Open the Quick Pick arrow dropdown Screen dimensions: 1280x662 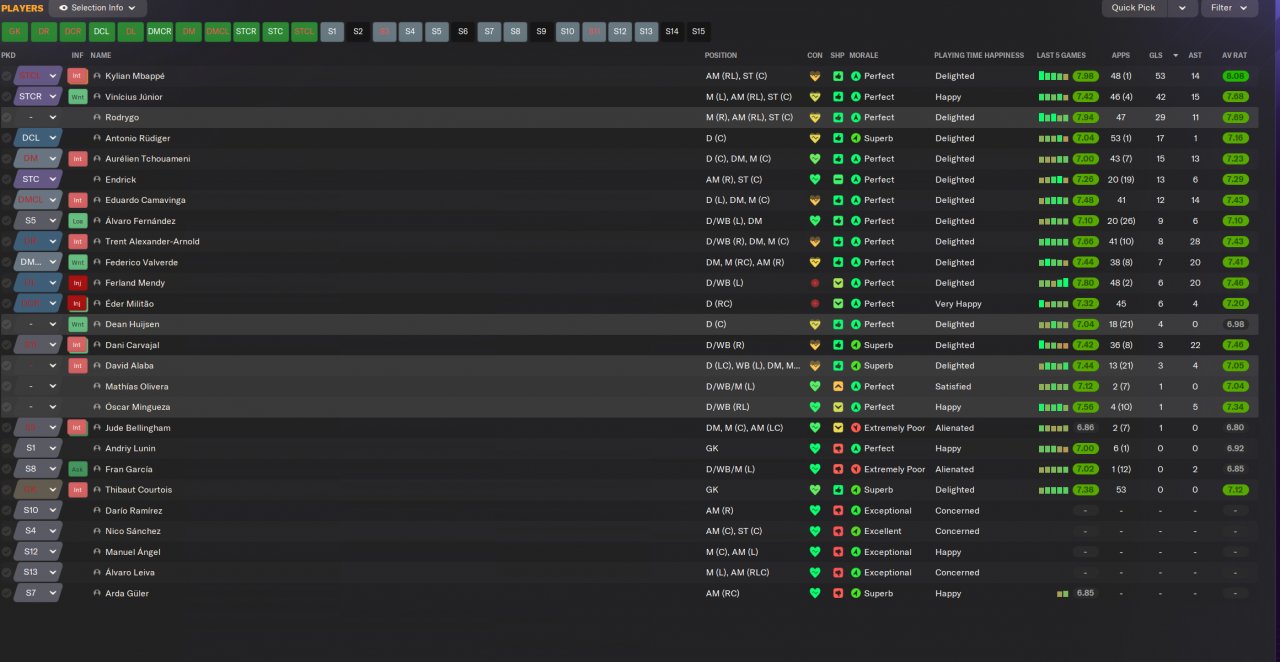click(x=1182, y=8)
